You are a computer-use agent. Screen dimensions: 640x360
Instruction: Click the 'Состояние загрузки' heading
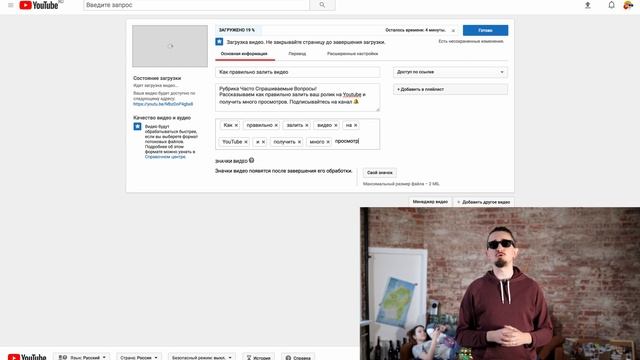pos(157,78)
